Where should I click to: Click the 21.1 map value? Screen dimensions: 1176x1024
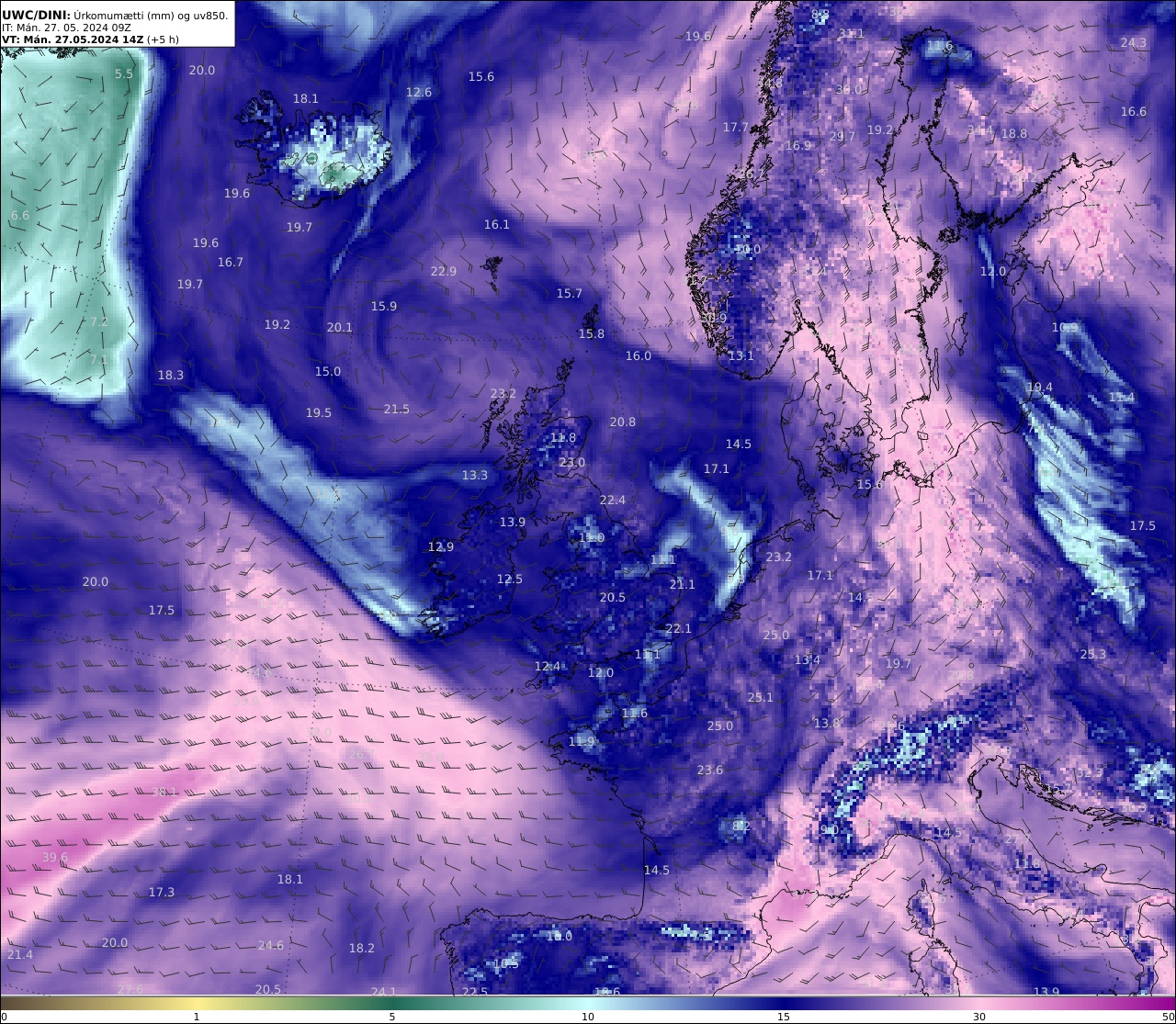683,584
